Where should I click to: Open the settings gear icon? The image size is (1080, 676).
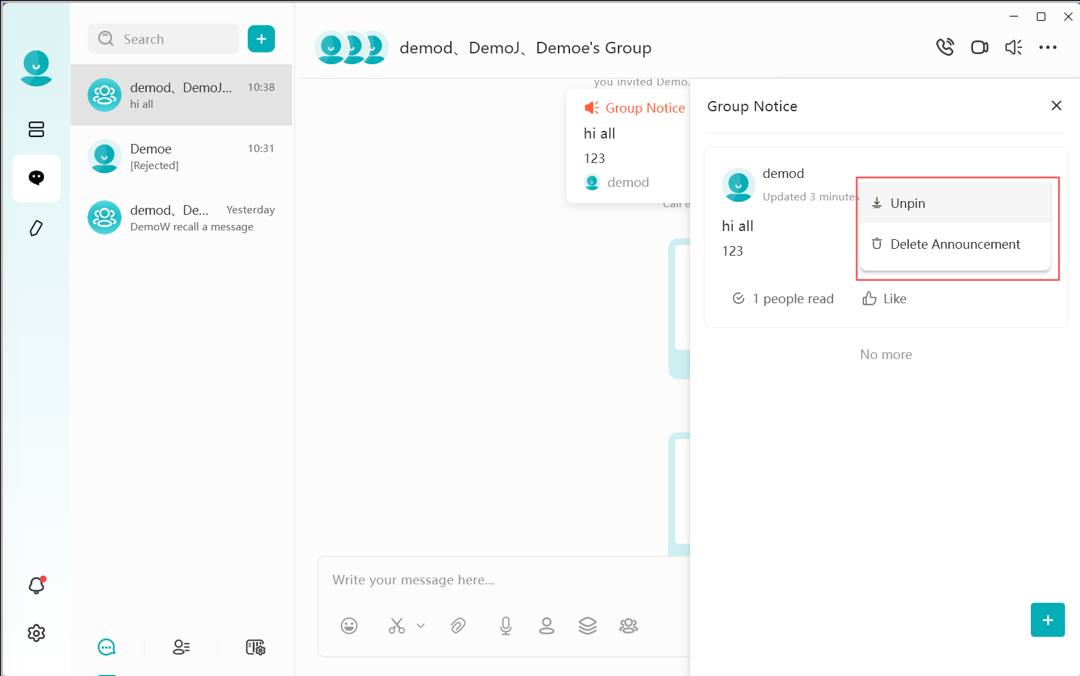[36, 633]
